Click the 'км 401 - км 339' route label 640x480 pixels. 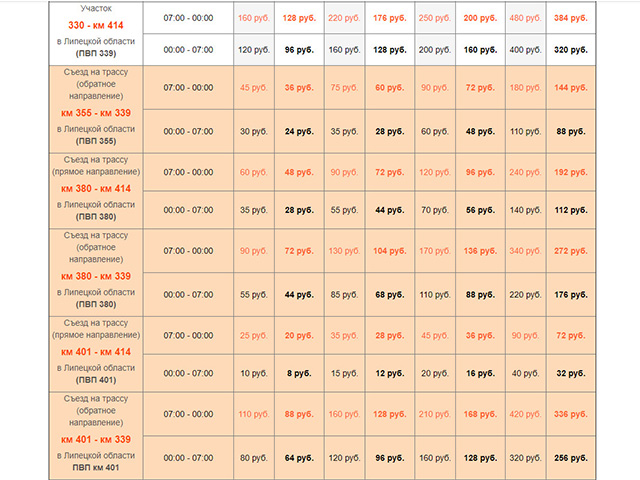click(x=96, y=440)
